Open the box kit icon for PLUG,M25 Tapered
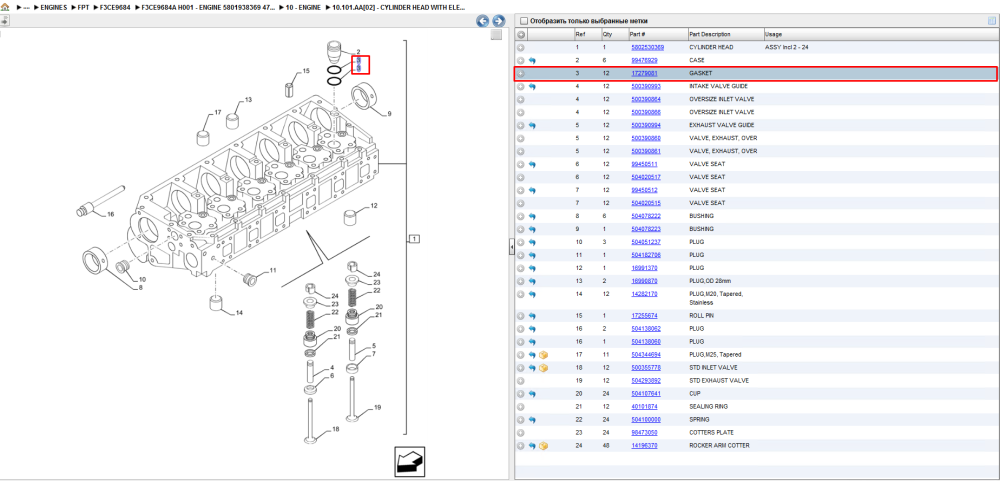Viewport: 1000px width, 481px height. click(543, 355)
